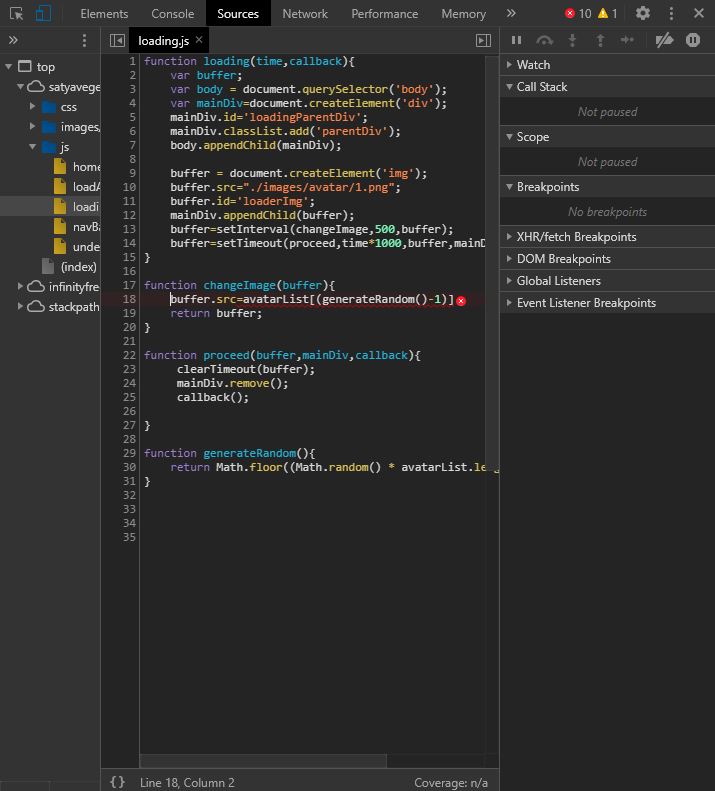Switch to the Console tab
Viewport: 715px width, 791px height.
point(173,14)
